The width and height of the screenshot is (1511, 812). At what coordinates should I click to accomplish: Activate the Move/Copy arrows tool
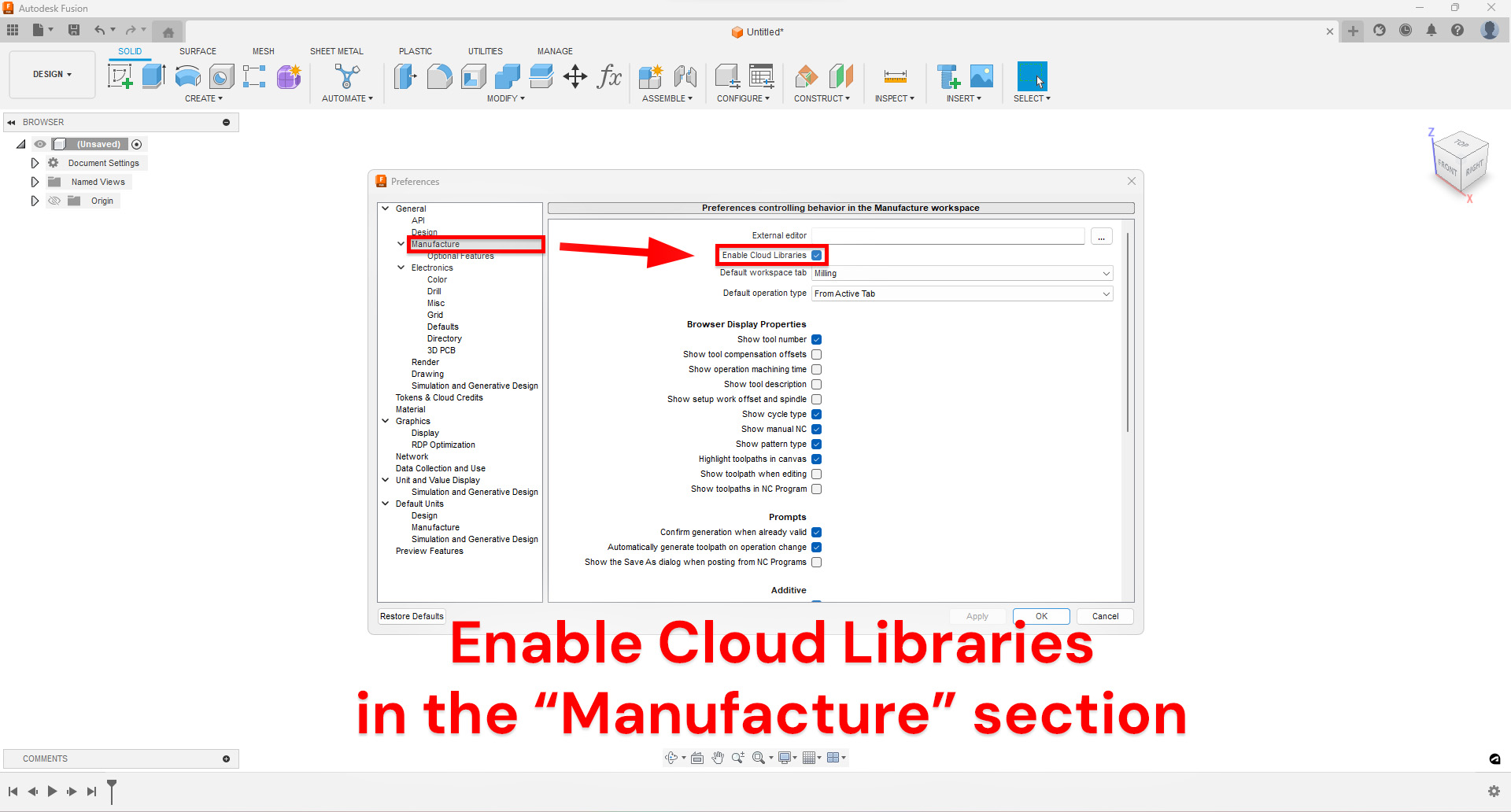575,76
